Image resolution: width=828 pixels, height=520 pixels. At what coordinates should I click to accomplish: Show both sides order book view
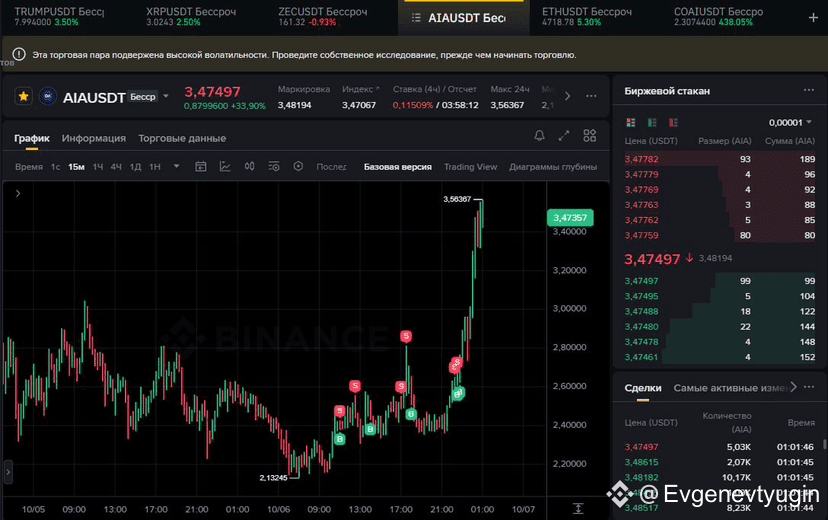631,122
